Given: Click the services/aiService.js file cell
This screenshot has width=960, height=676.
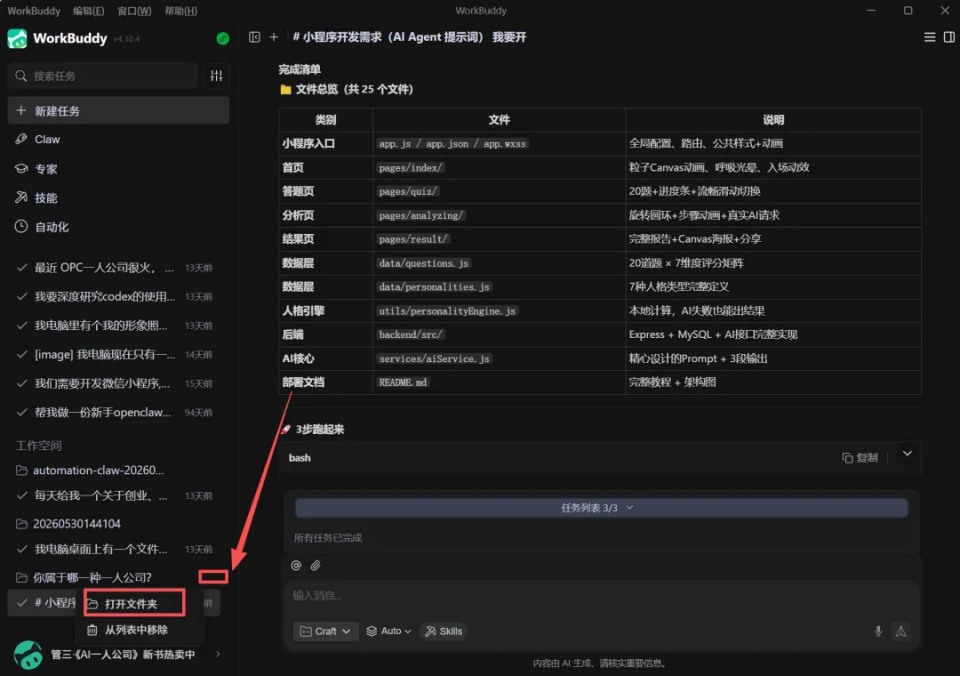Looking at the screenshot, I should point(434,359).
